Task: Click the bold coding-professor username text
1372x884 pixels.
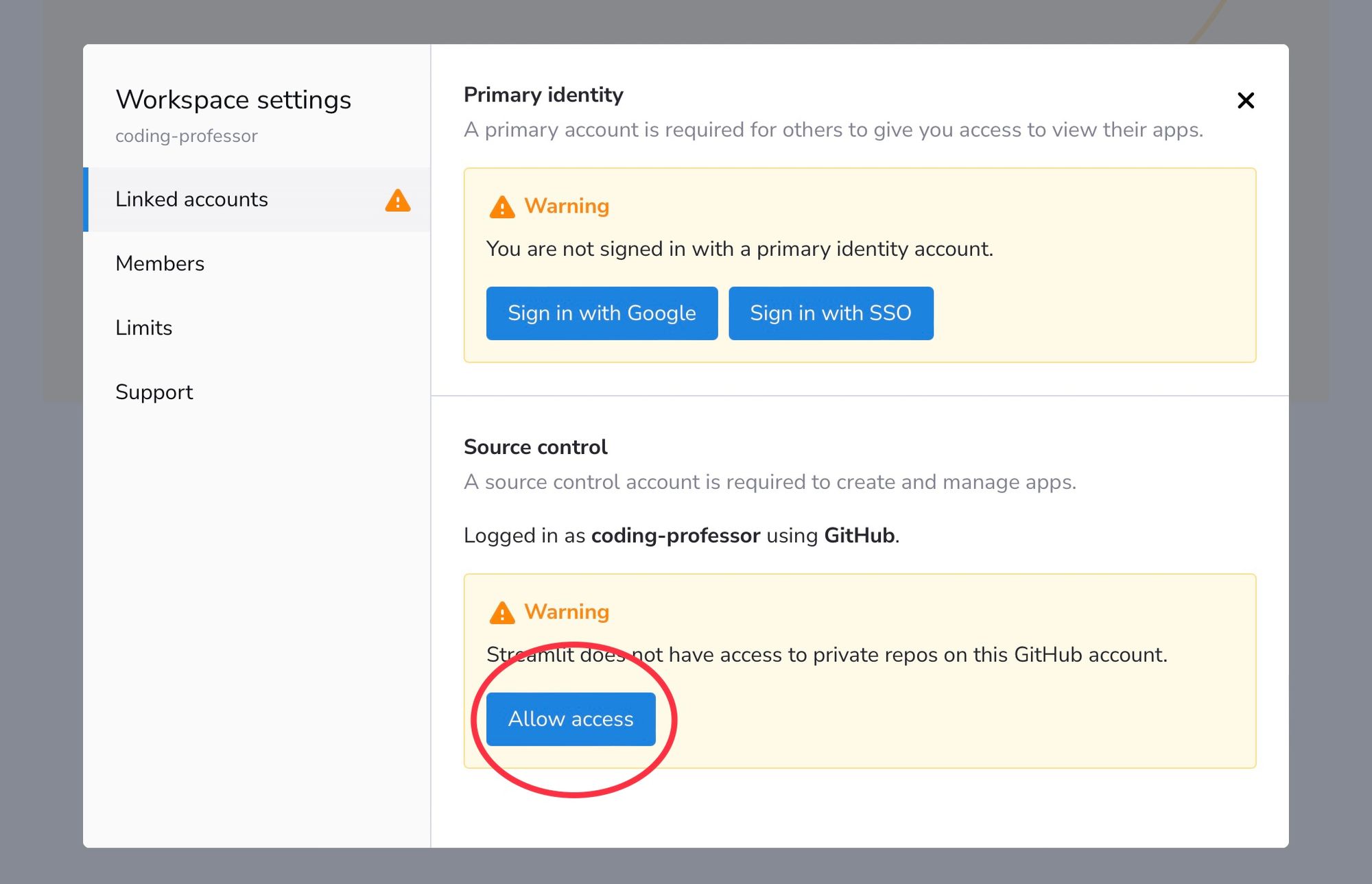Action: (x=675, y=536)
